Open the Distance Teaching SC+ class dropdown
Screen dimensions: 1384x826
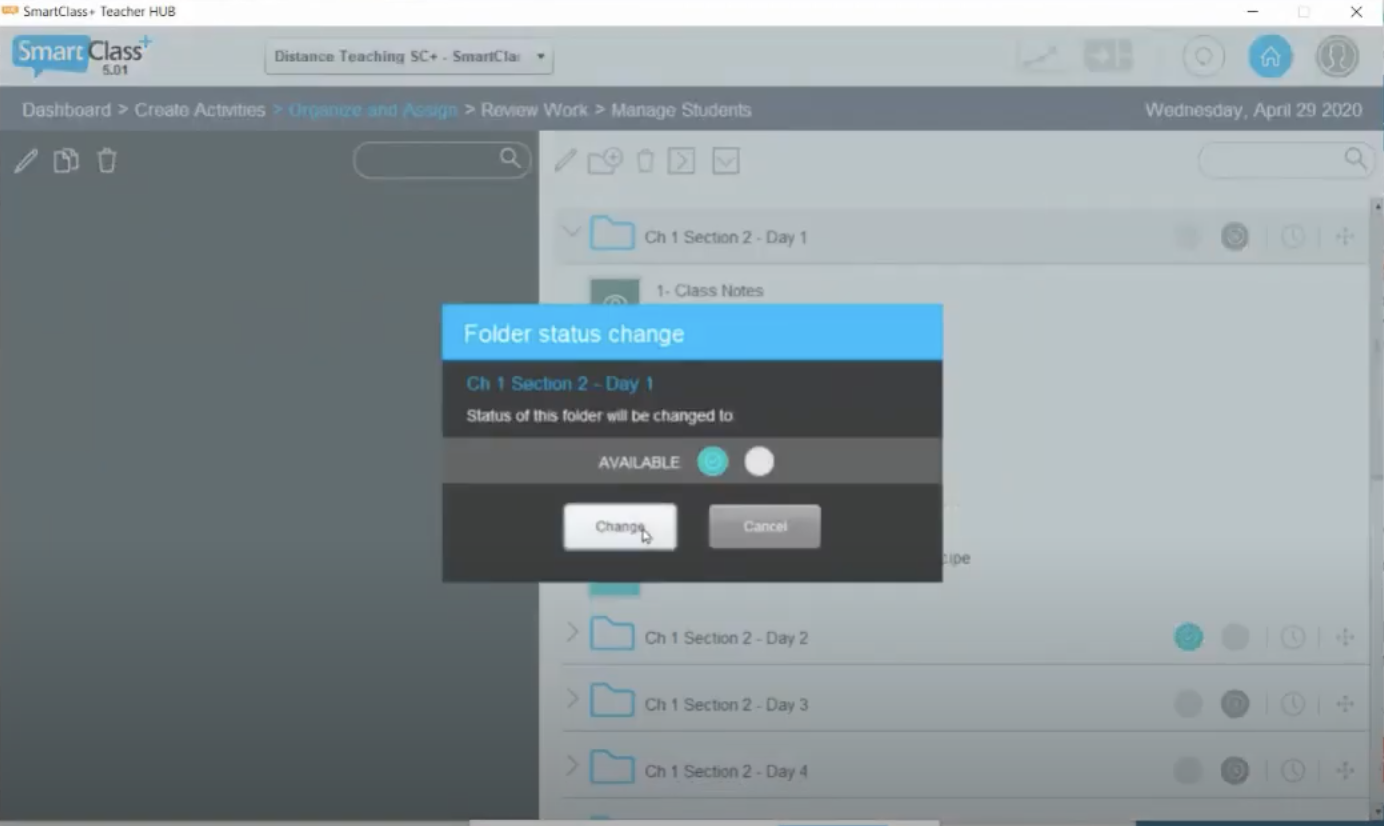409,57
